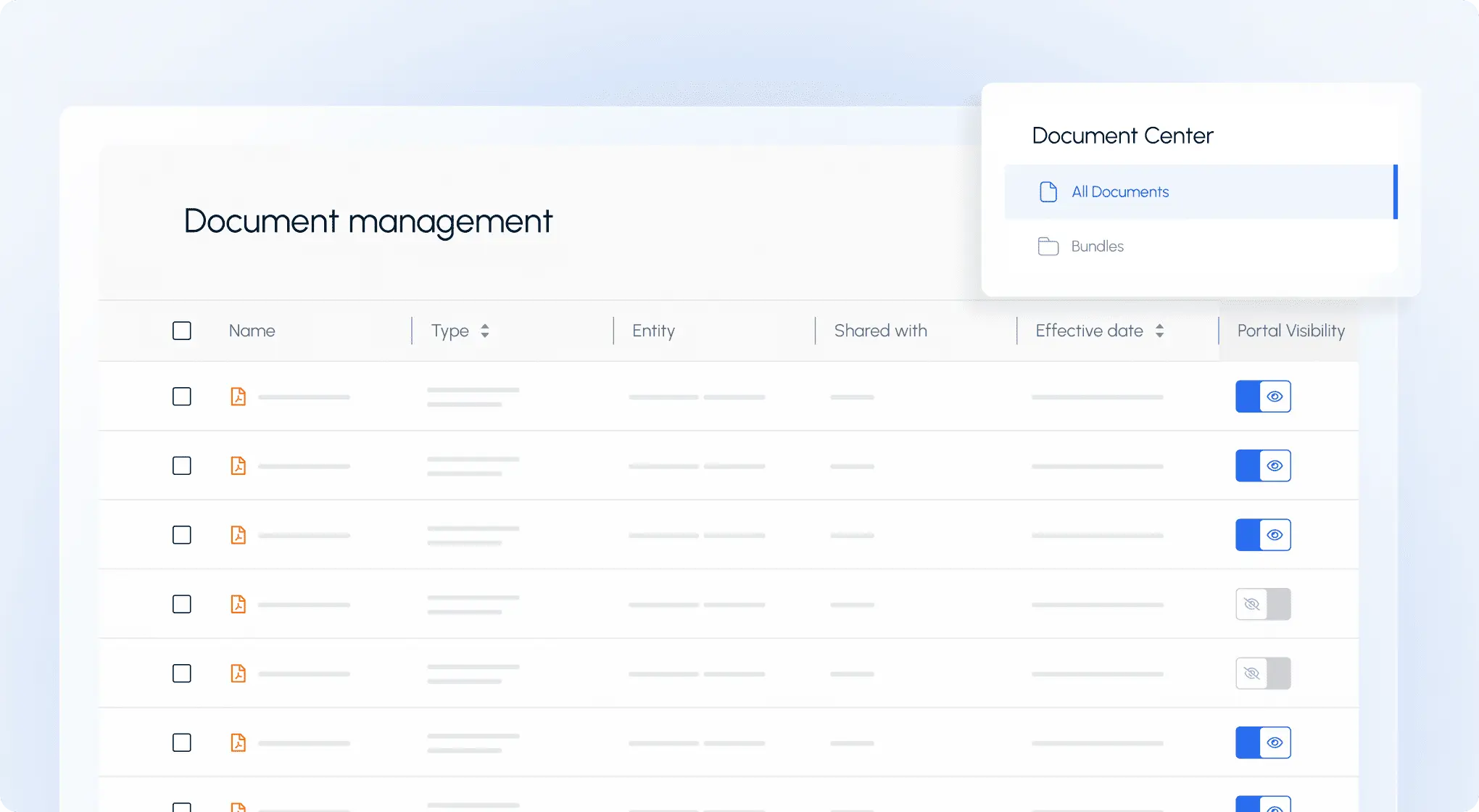Click the PDF icon in the fourth row
1479x812 pixels.
[x=238, y=604]
